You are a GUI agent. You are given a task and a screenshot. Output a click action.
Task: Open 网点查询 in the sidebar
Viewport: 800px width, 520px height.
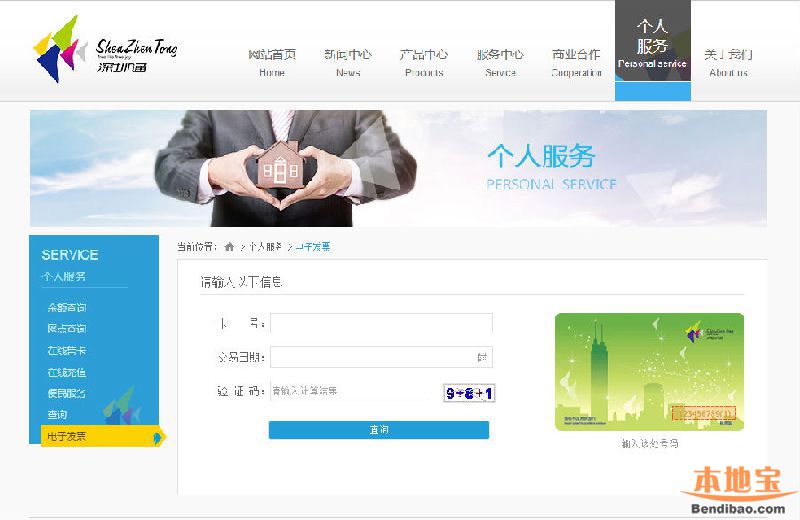coord(67,329)
